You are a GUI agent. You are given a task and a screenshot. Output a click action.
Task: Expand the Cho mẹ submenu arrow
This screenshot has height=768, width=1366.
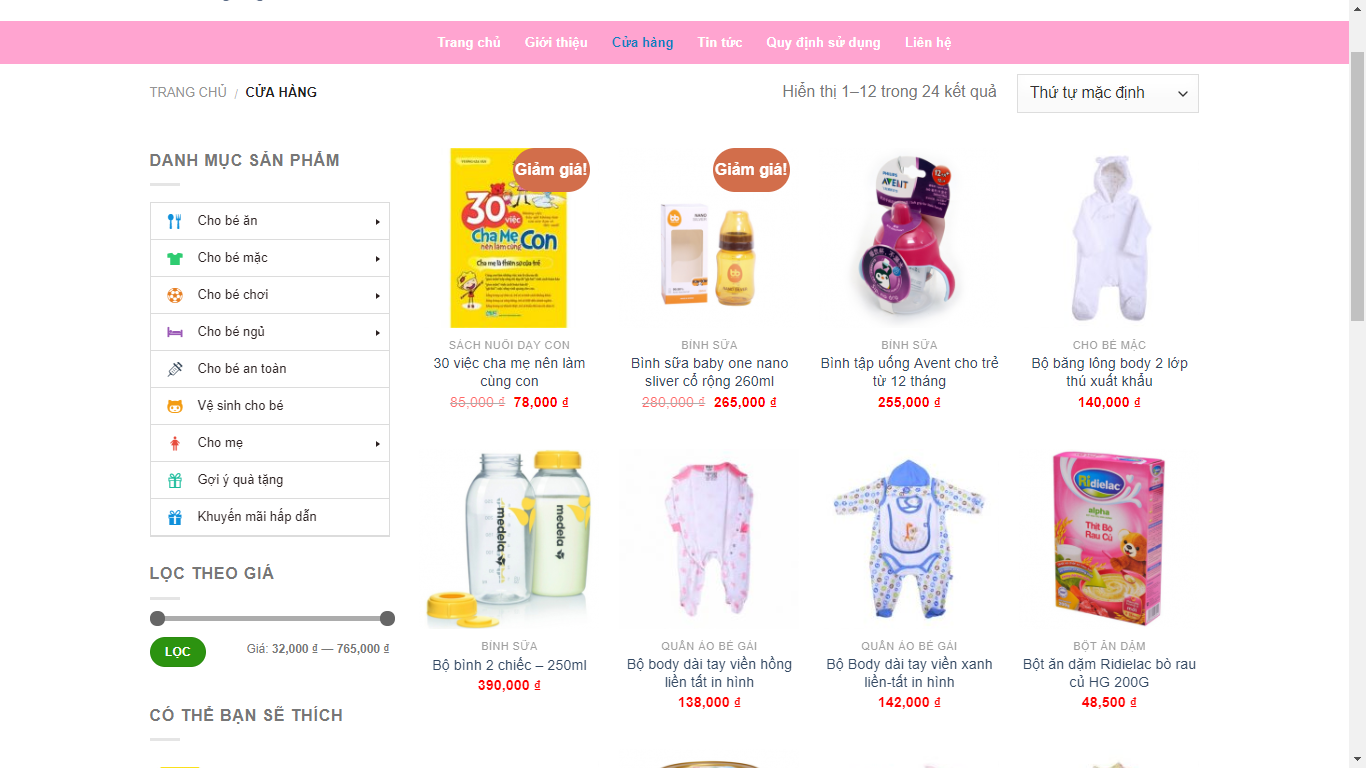tap(377, 444)
